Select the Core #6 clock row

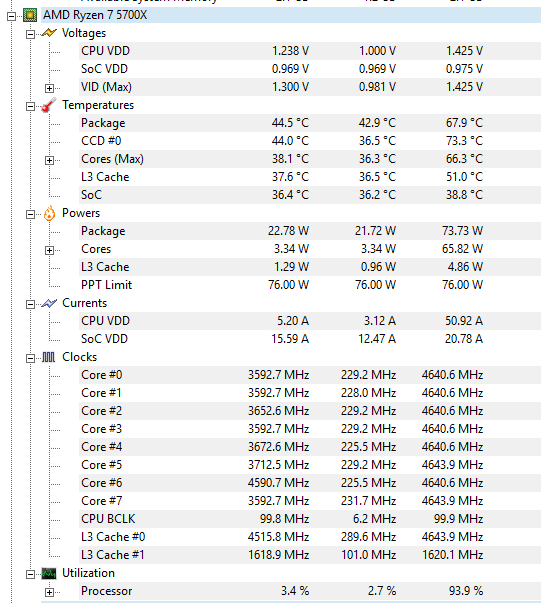(x=310, y=483)
